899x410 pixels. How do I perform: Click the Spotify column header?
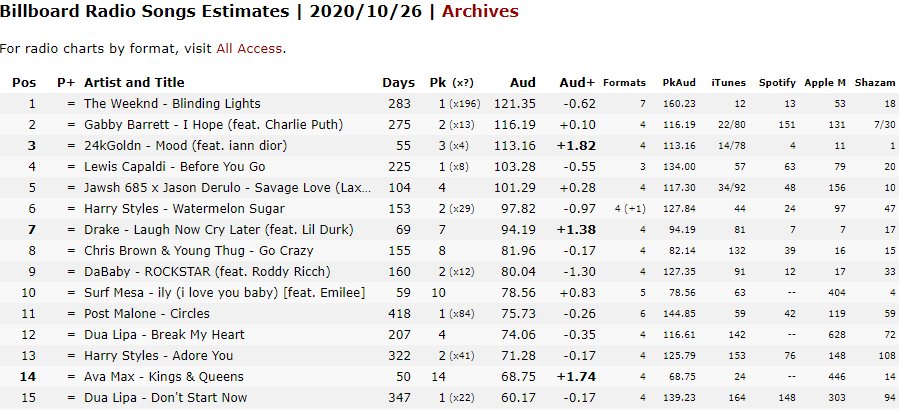[x=777, y=83]
